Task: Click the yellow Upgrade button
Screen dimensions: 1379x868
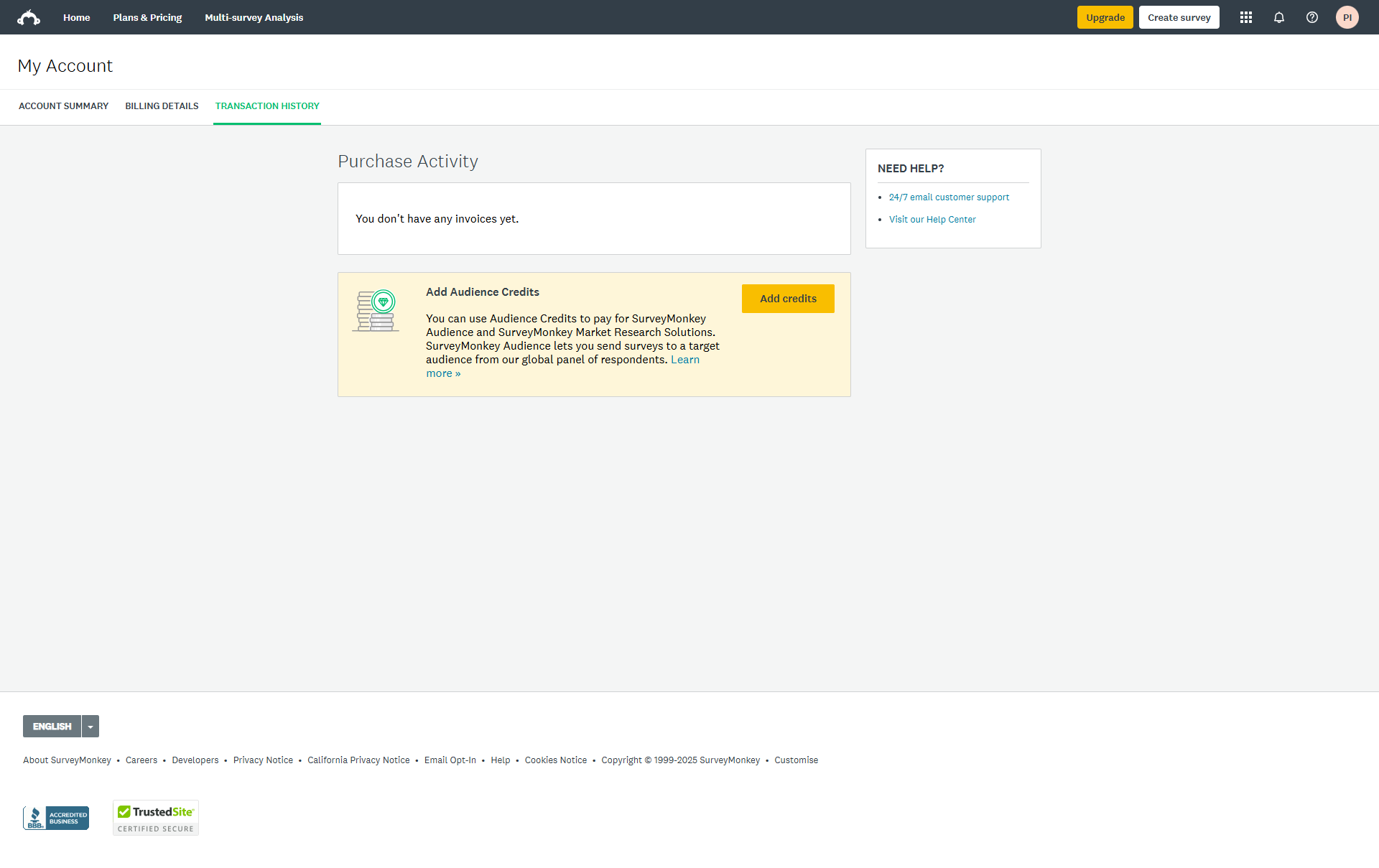Action: (1105, 17)
